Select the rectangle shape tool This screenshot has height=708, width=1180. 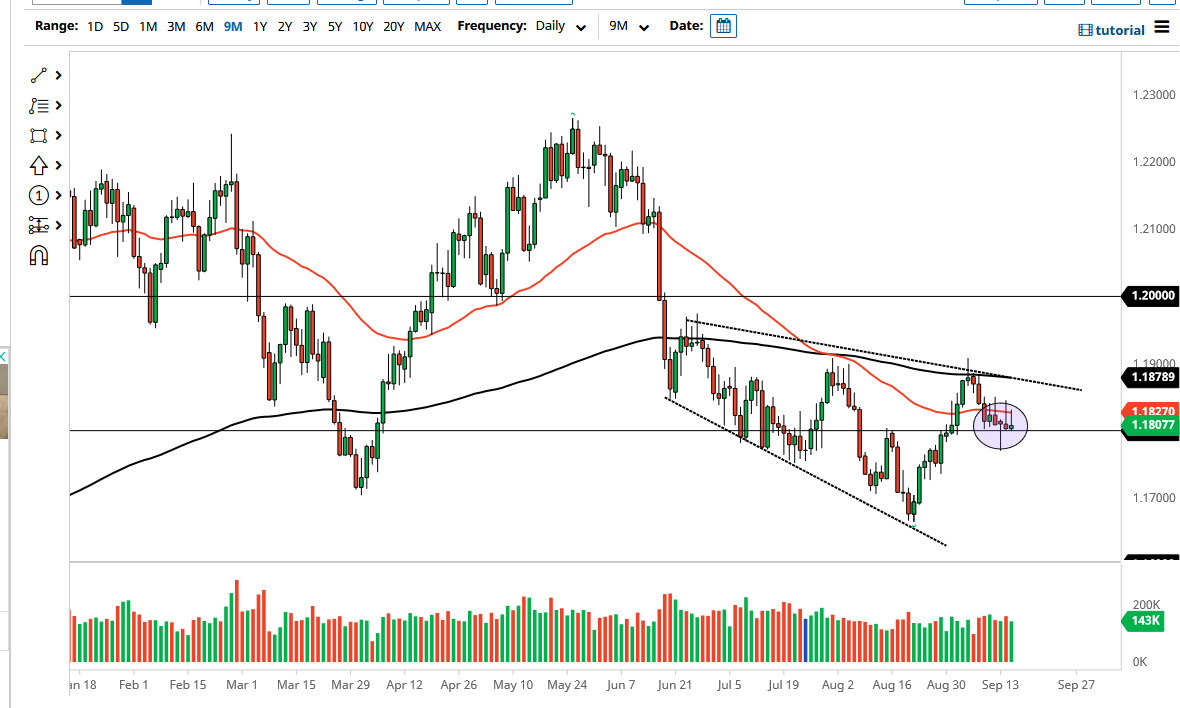(39, 135)
